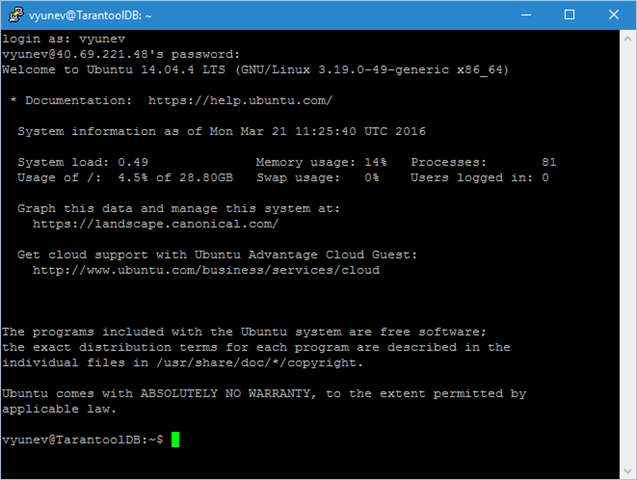Click the vyunev@TarantoolDB:~$ shell prompt

(x=82, y=440)
